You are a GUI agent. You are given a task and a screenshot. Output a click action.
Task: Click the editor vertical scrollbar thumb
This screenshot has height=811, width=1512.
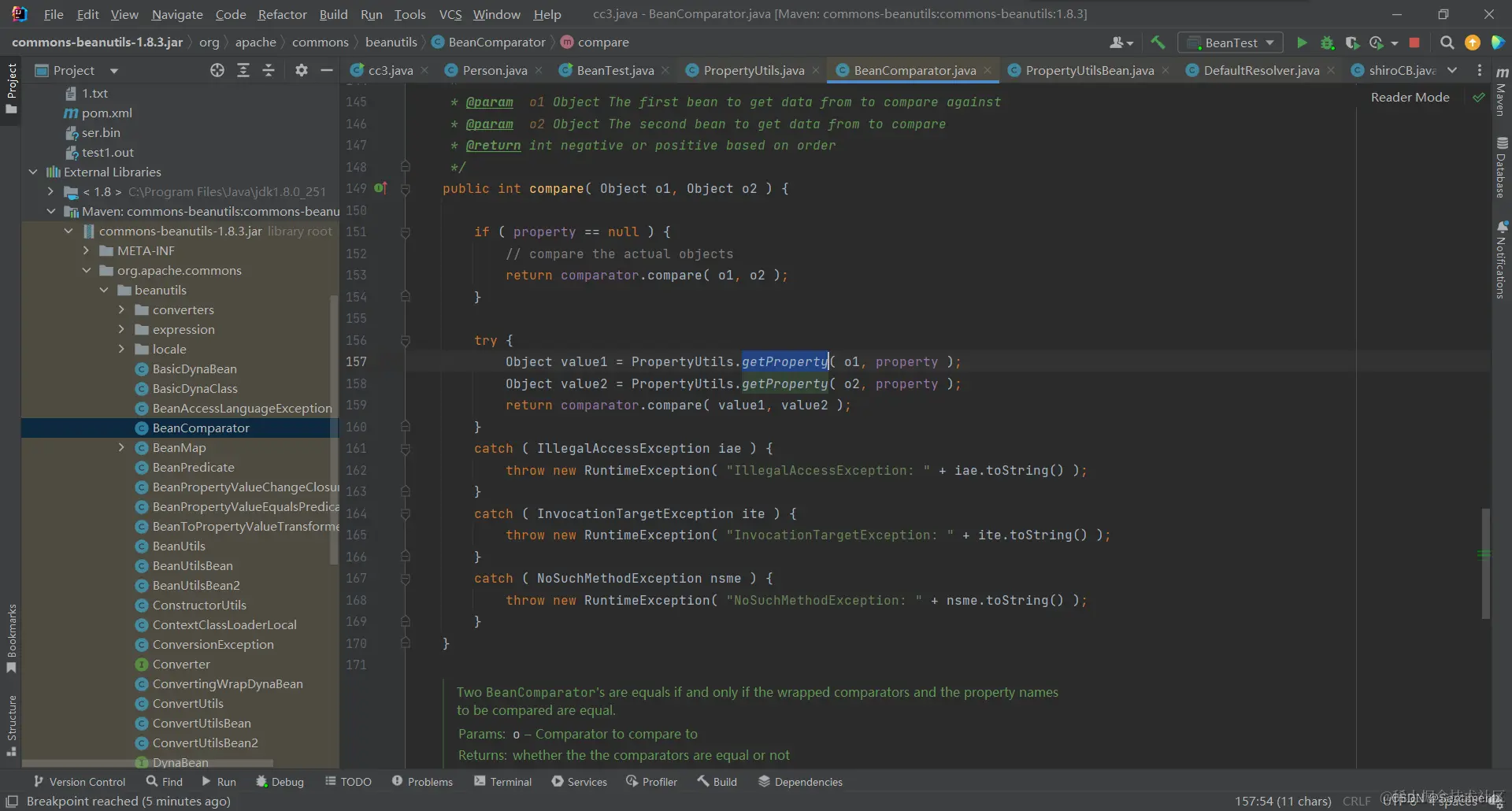tap(1485, 563)
